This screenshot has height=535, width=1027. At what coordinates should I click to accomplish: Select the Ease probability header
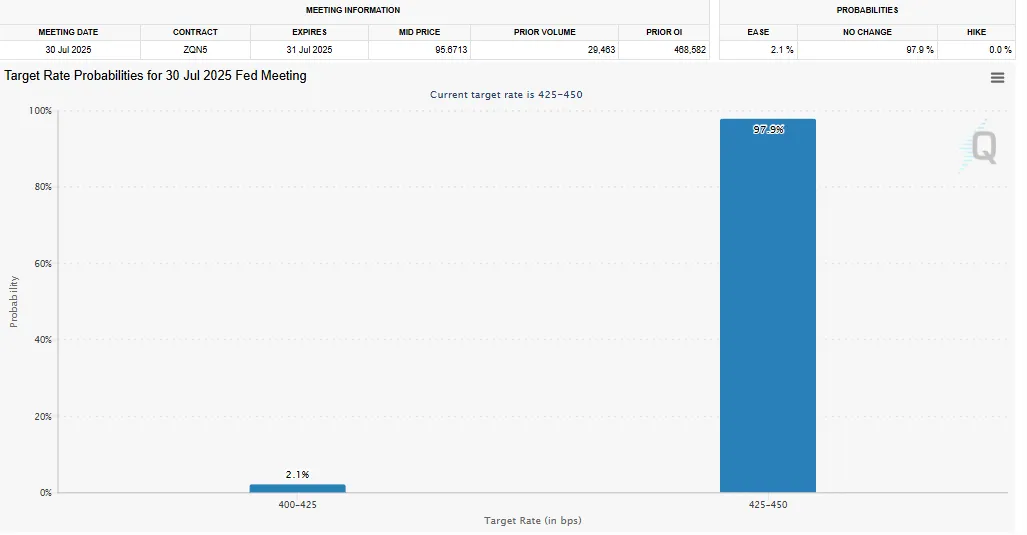(x=758, y=32)
